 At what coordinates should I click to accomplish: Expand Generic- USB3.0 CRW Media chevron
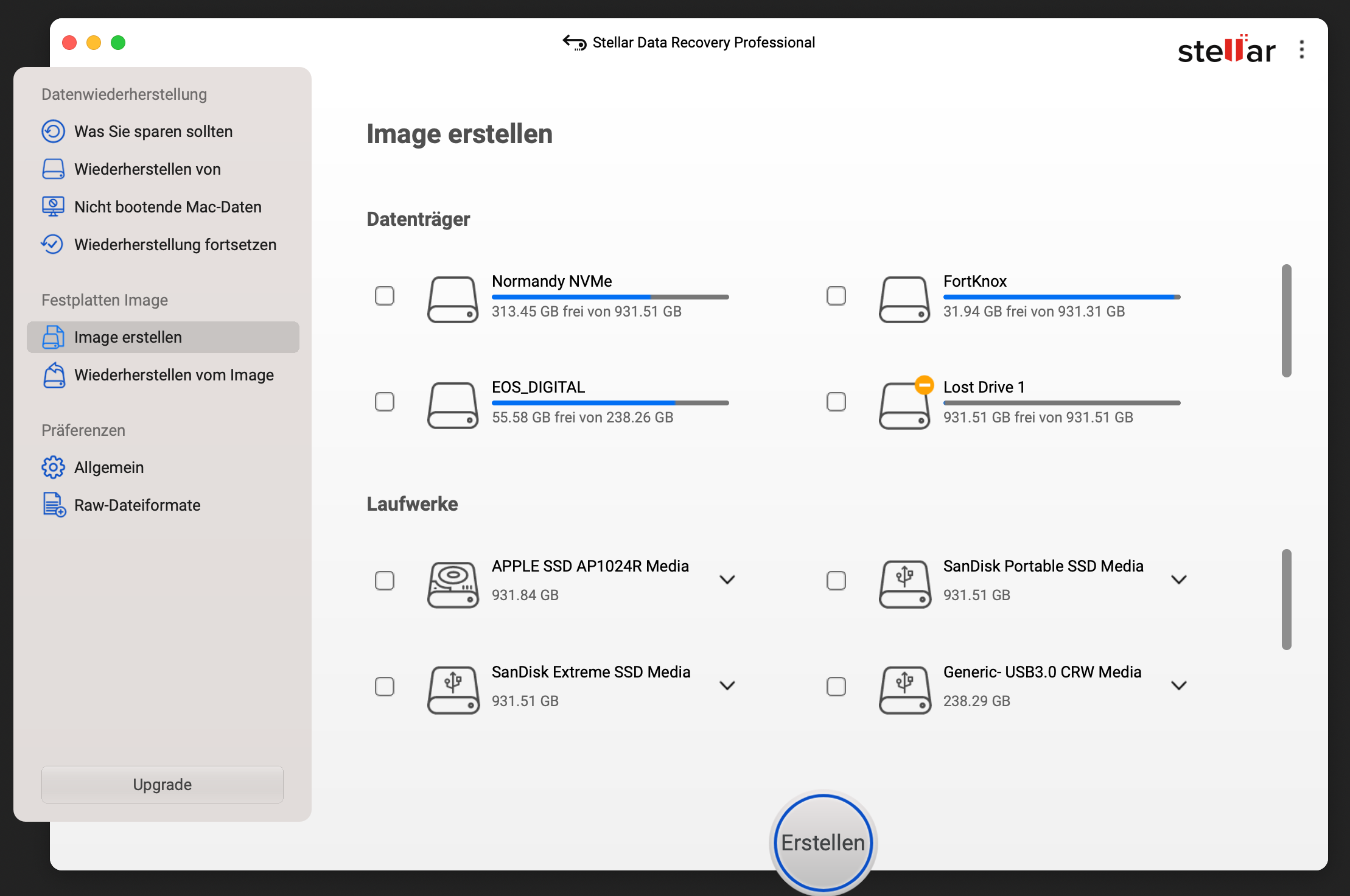click(x=1179, y=685)
